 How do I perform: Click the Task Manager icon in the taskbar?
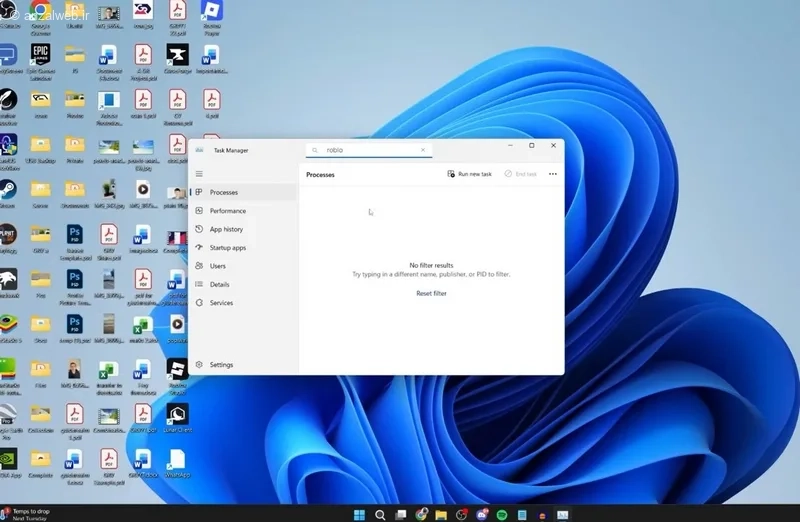tap(563, 515)
